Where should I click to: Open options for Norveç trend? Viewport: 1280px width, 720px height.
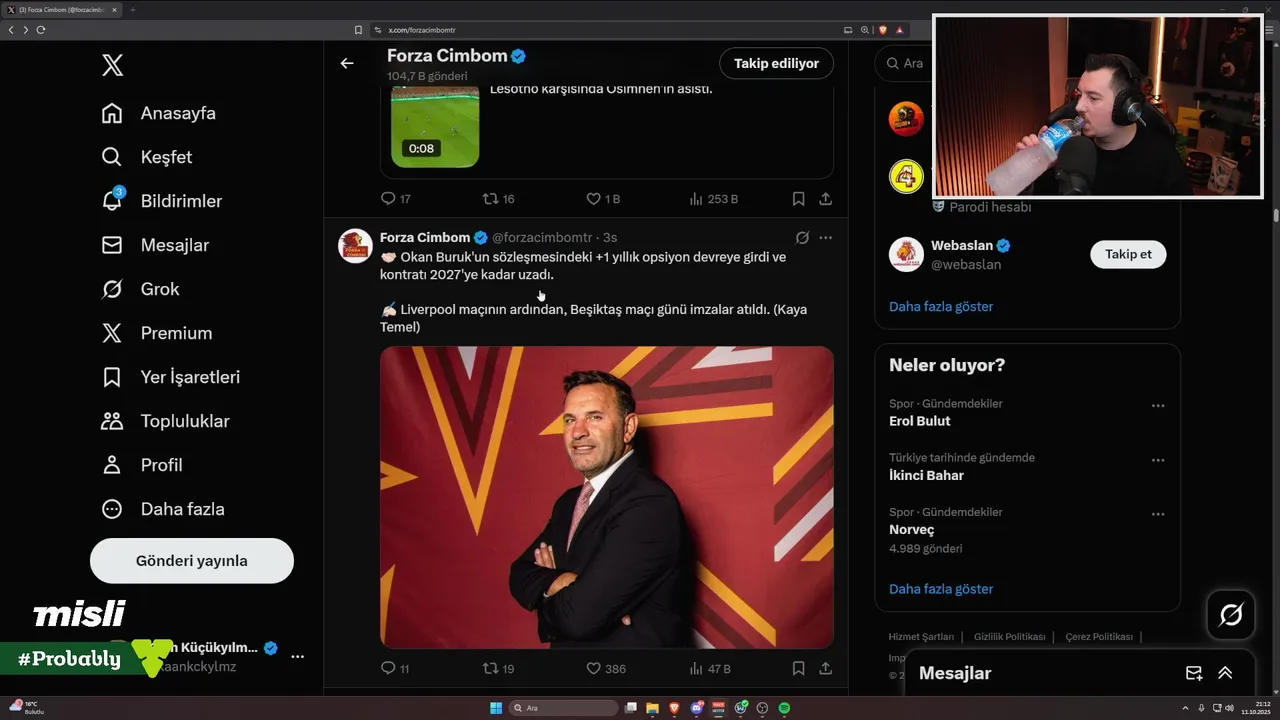1158,514
